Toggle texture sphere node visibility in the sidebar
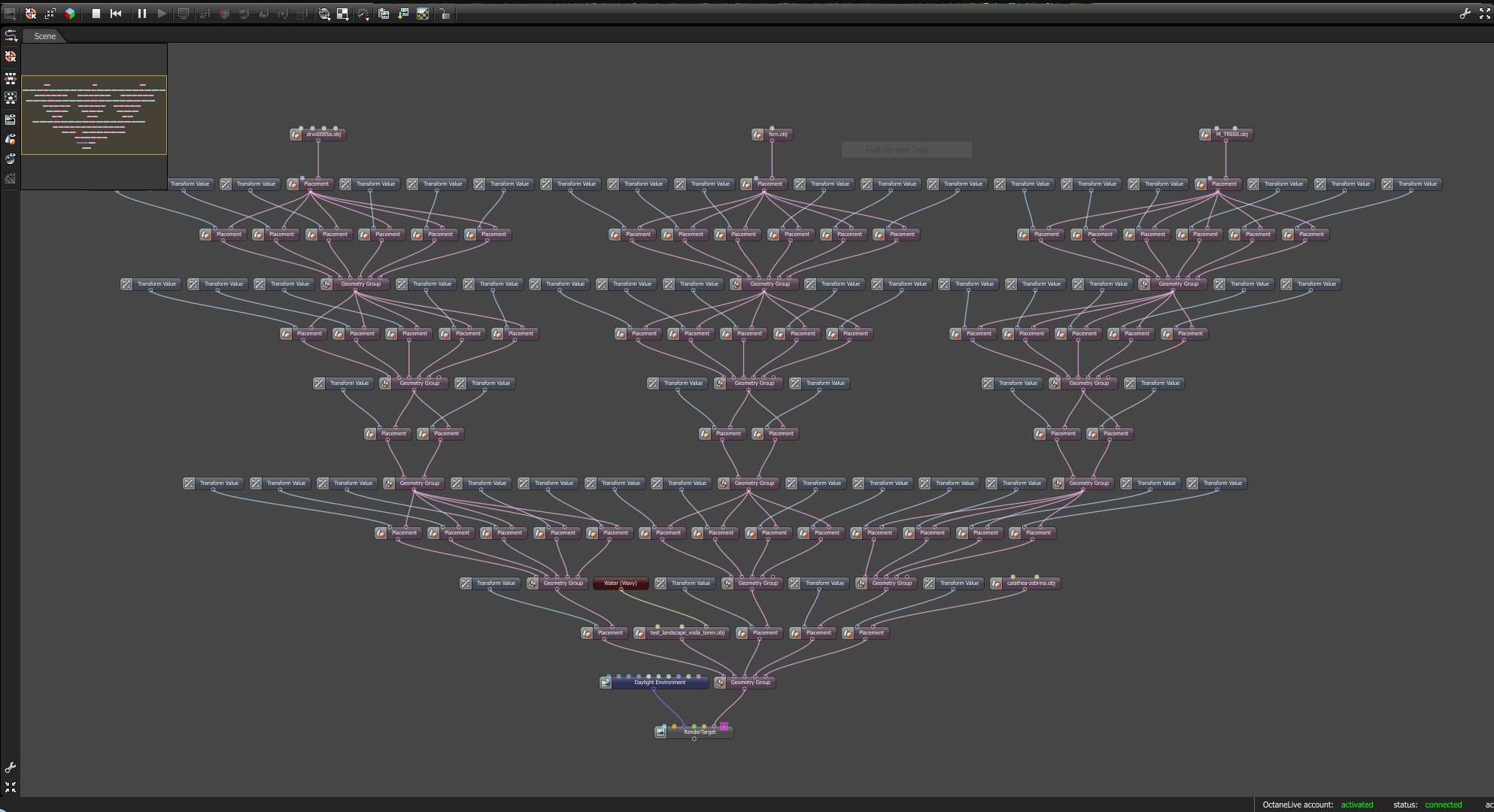Viewport: 1494px width, 812px height. point(11,159)
